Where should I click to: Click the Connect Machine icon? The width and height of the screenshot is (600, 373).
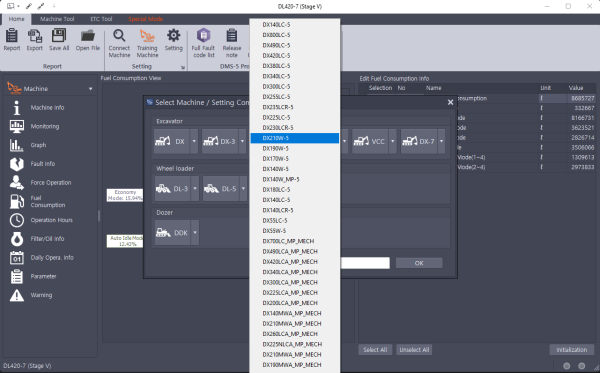pos(119,44)
